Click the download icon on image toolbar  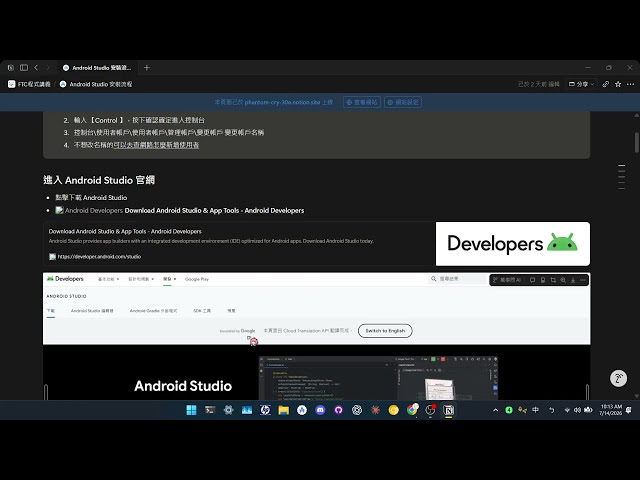(573, 280)
